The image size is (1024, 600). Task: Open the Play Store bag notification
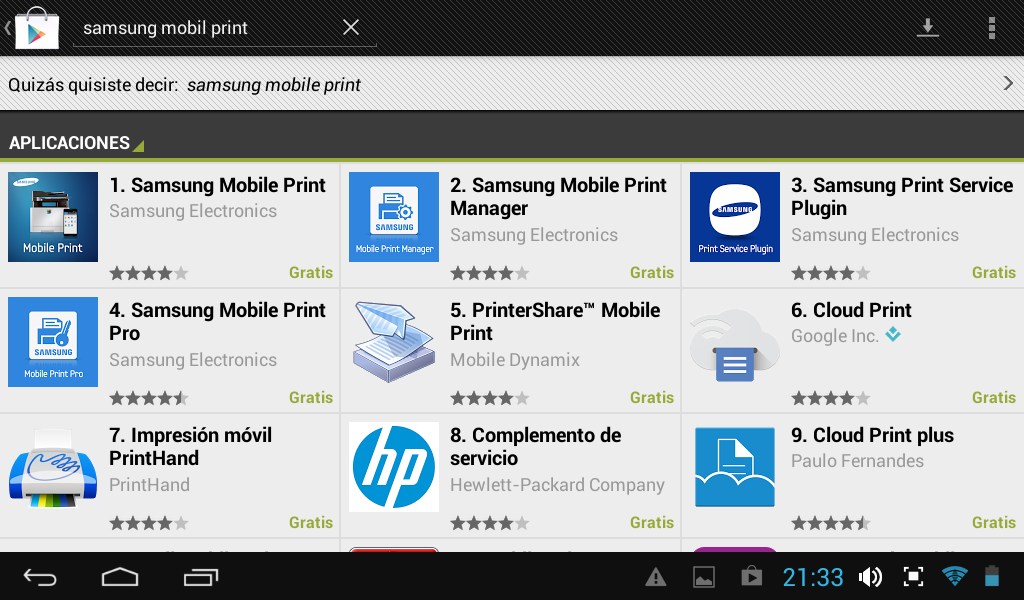pos(752,576)
